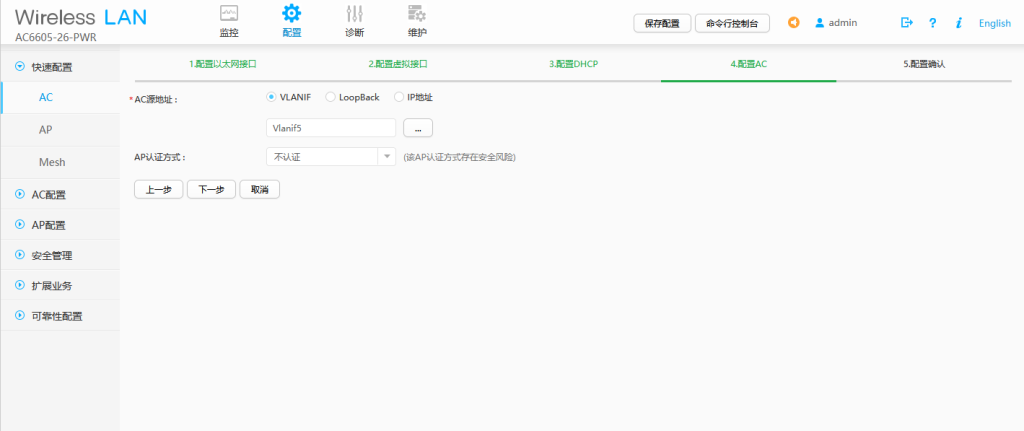Select the VLANIF radio button
Screen dimensions: 1024x431
tap(271, 97)
